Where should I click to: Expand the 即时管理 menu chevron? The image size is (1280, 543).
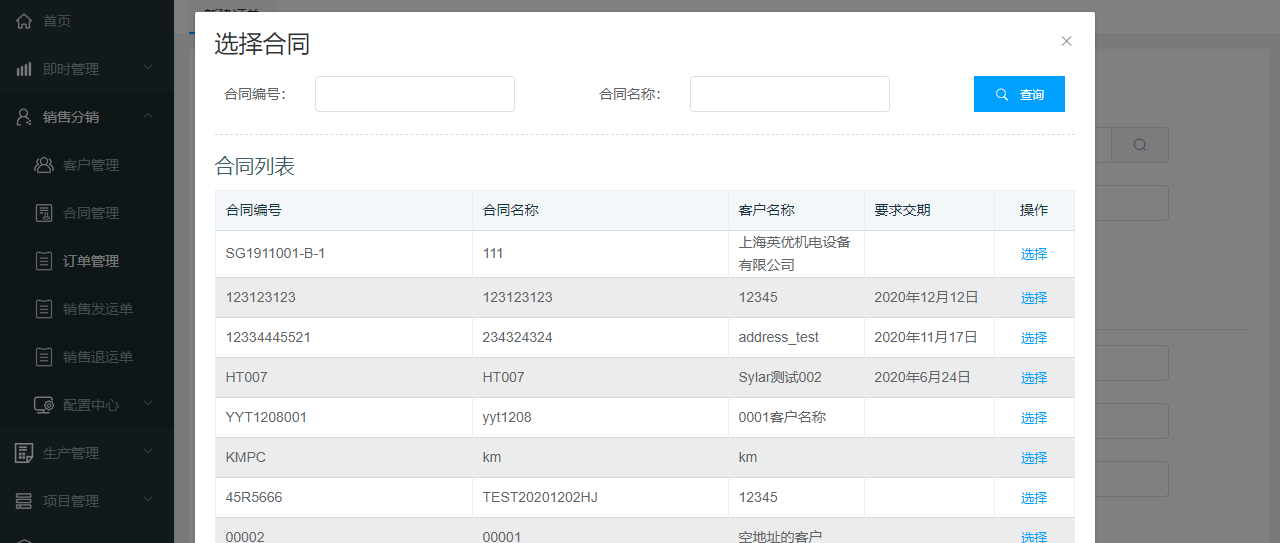tap(148, 68)
